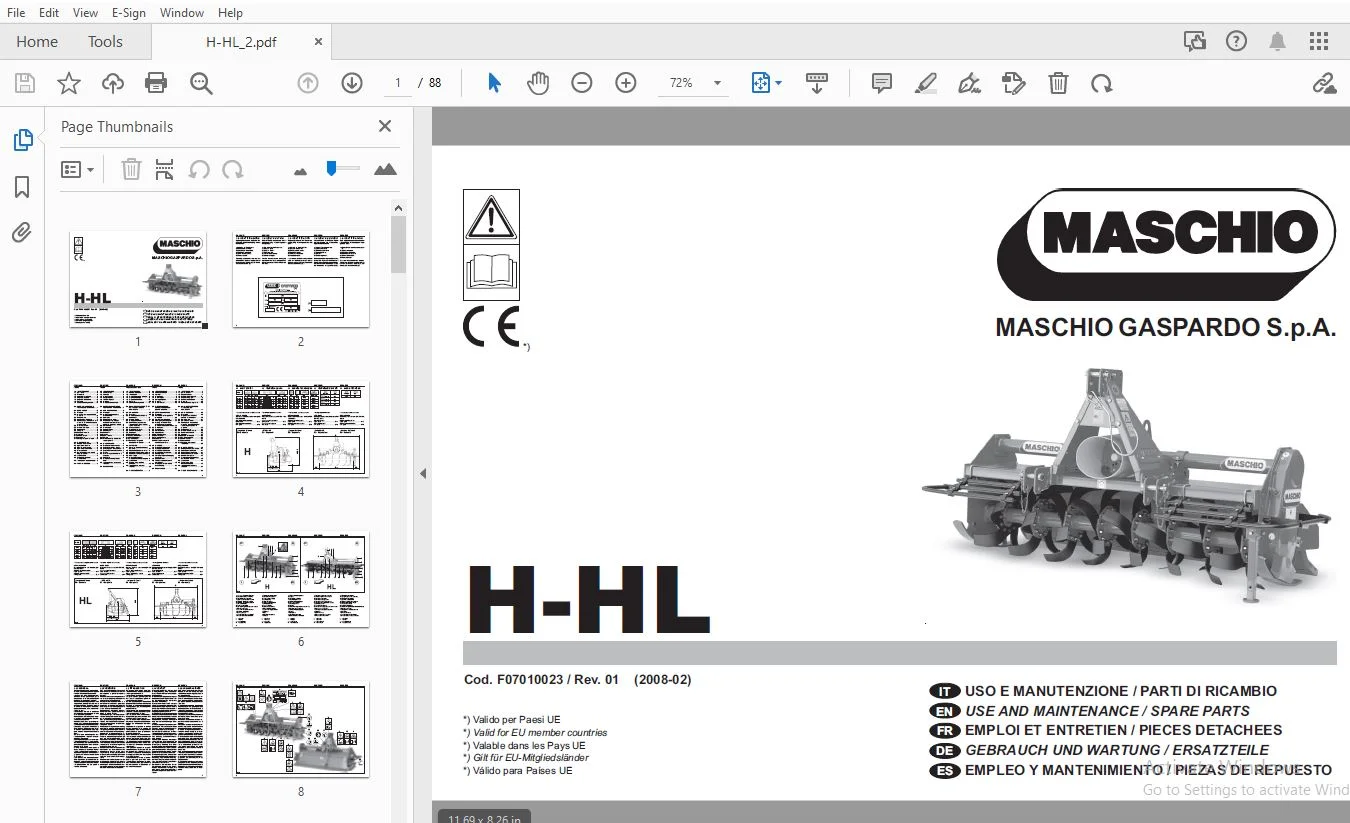Open thumbnail panel options menu

coord(77,170)
